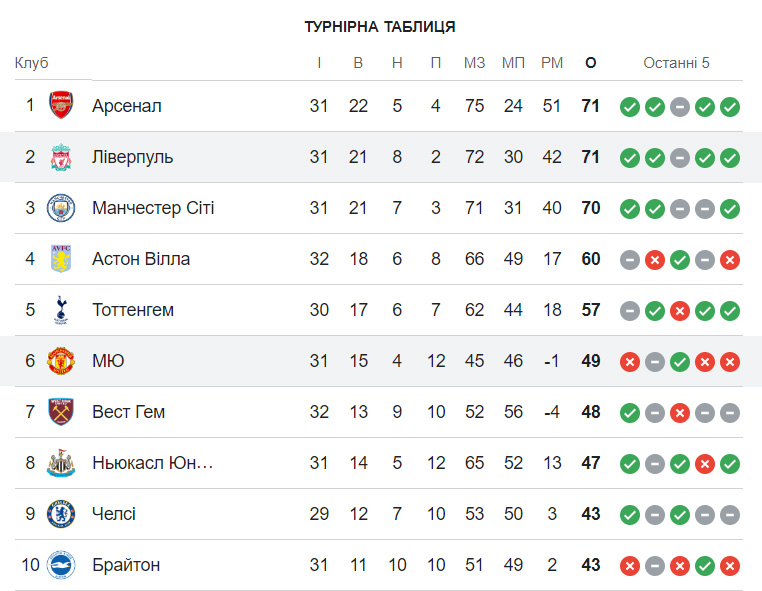Open the Манчестер Сіті team name
The image size is (762, 591).
pos(153,208)
